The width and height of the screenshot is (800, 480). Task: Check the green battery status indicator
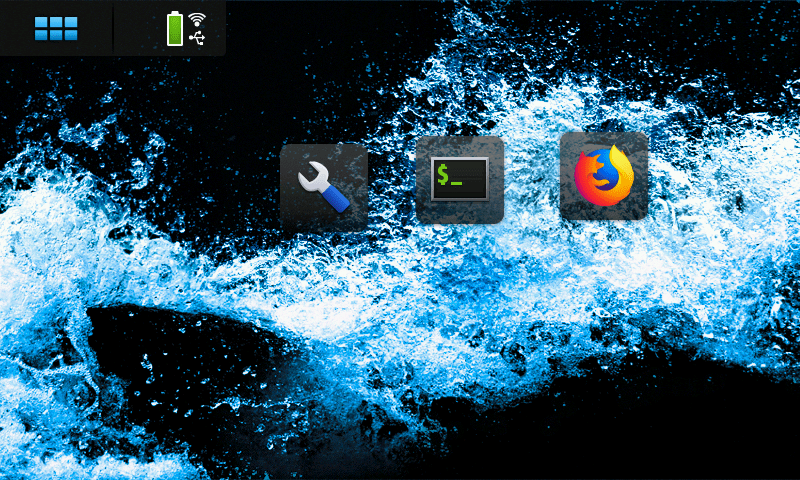point(175,29)
